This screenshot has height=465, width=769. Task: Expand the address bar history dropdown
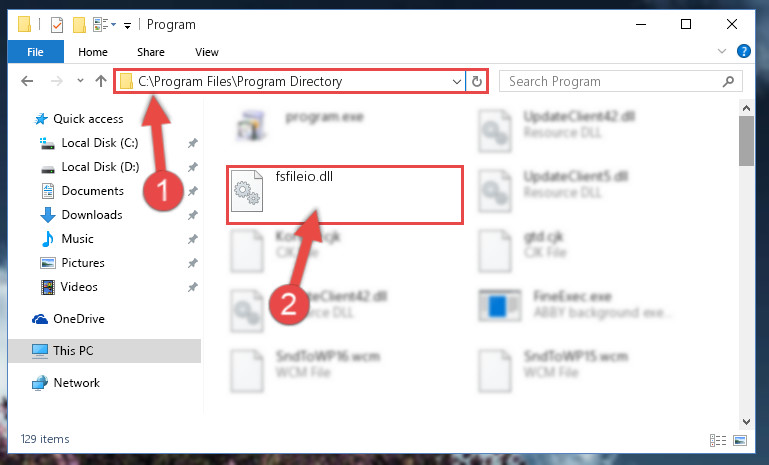pyautogui.click(x=457, y=81)
